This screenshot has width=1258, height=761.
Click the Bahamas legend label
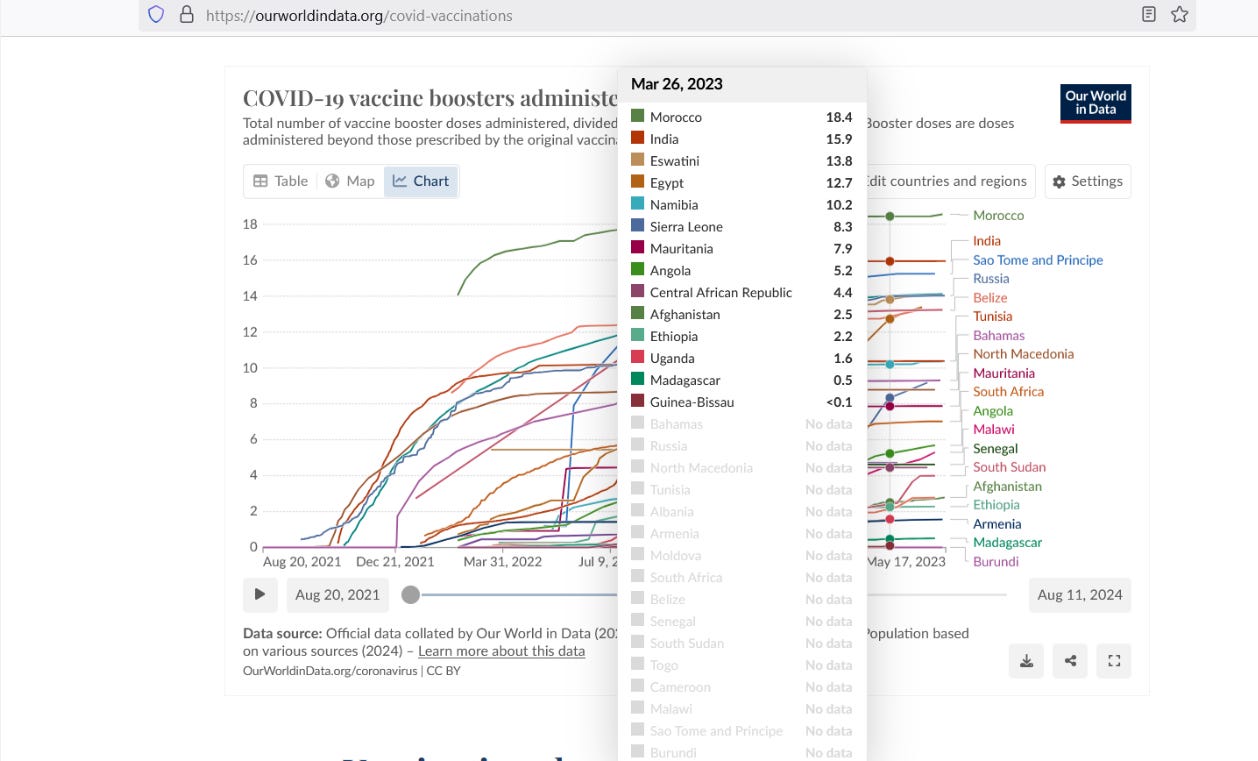pyautogui.click(x=999, y=336)
